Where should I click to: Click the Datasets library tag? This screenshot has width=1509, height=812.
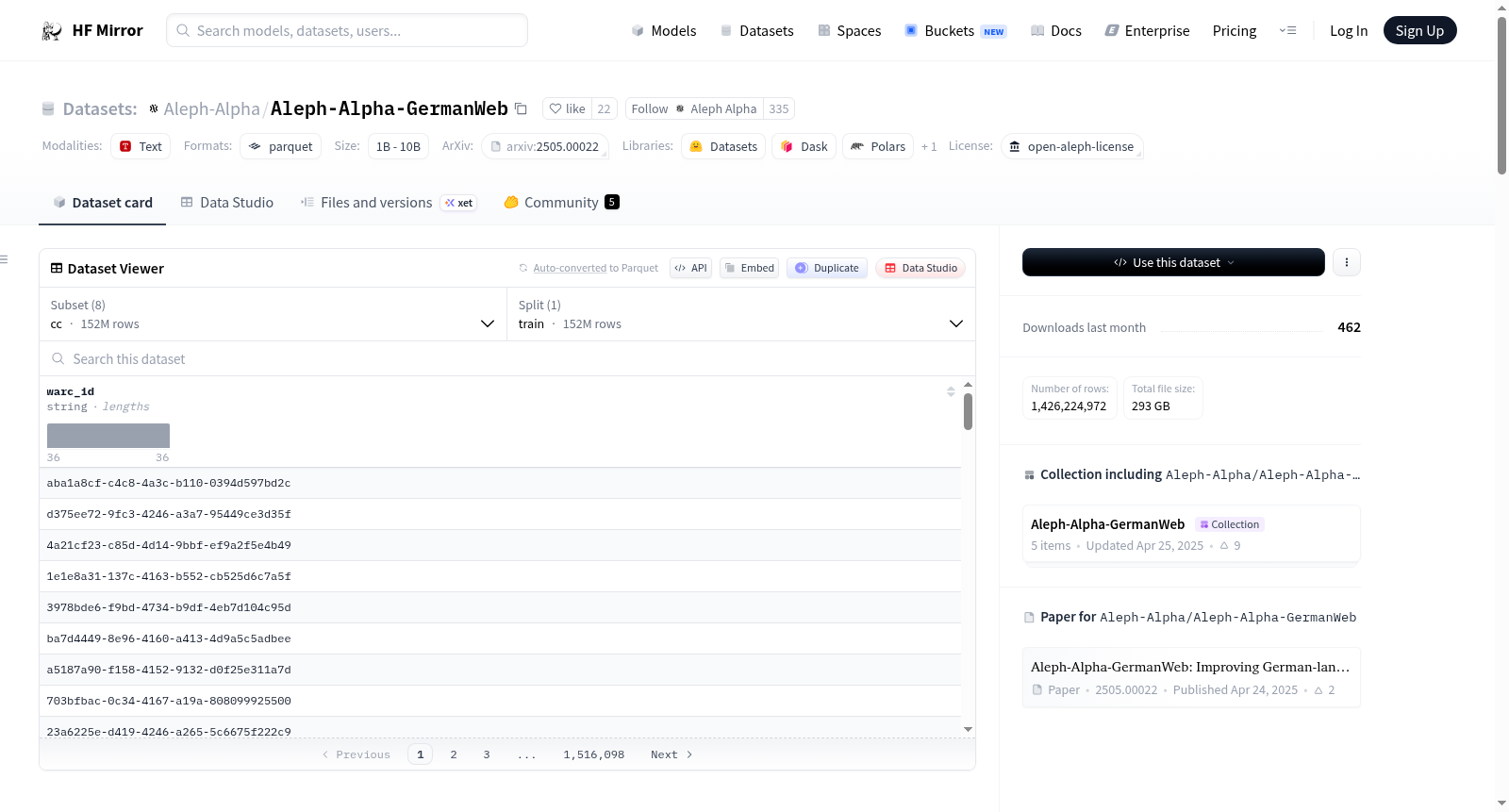point(723,146)
